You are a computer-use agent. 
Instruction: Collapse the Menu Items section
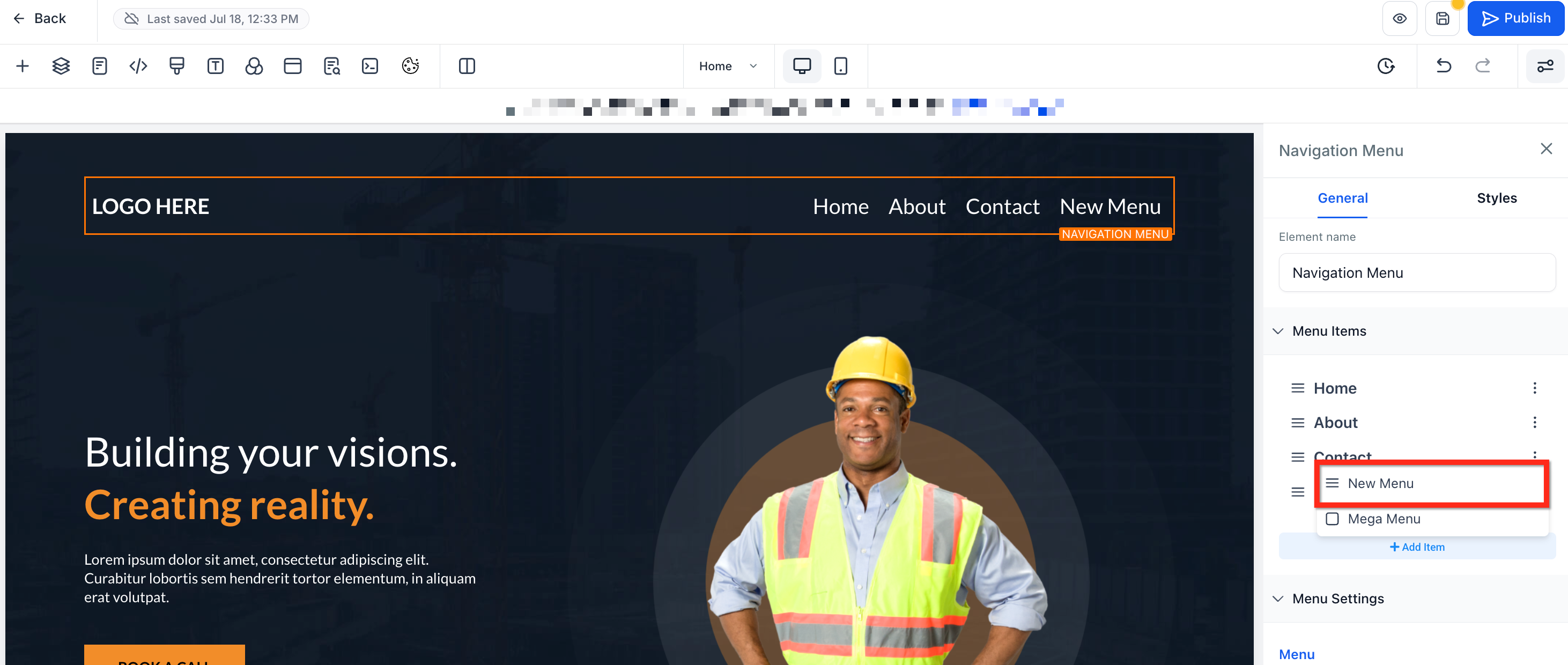click(1278, 331)
